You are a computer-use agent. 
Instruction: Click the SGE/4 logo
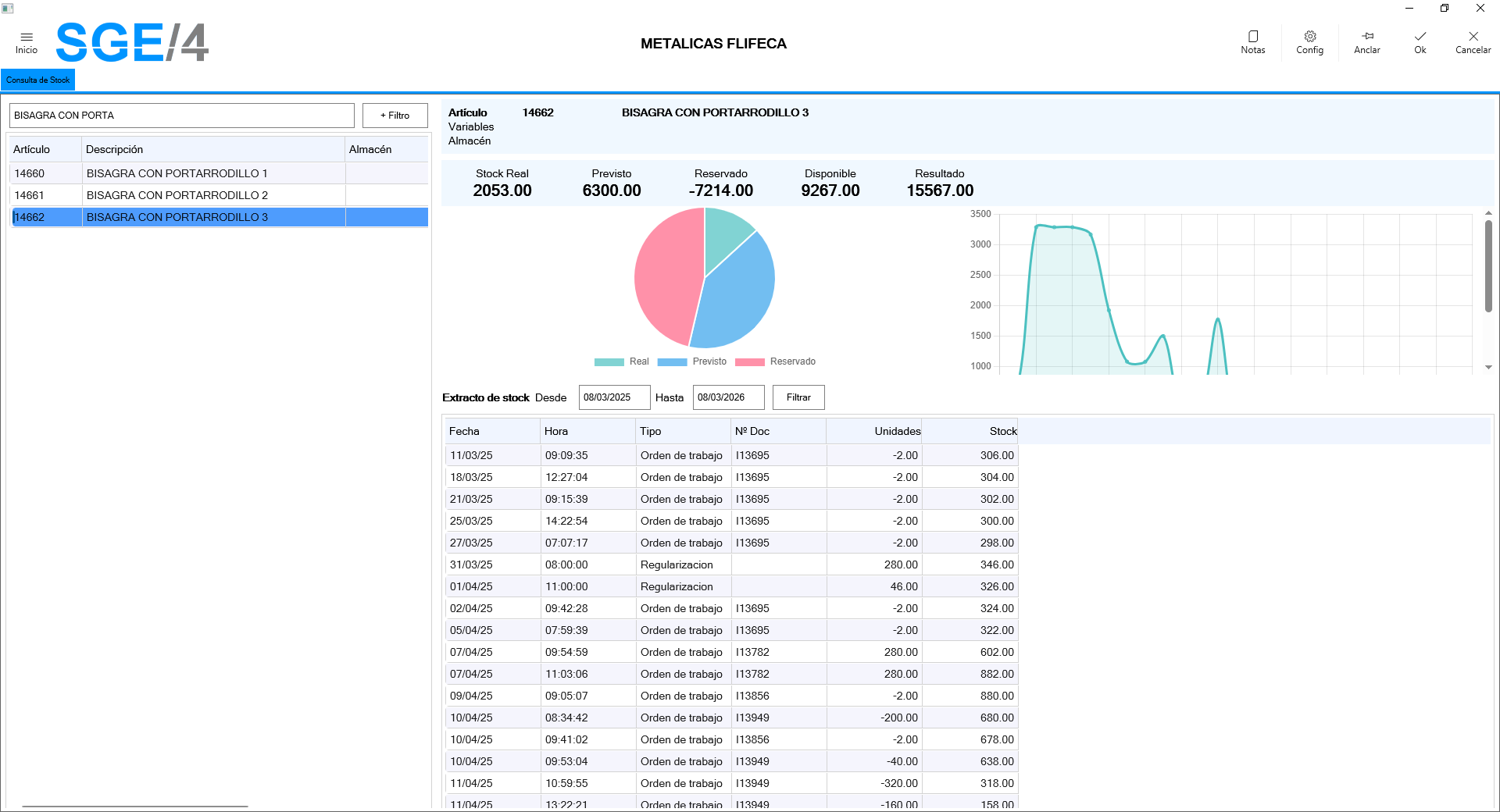132,42
